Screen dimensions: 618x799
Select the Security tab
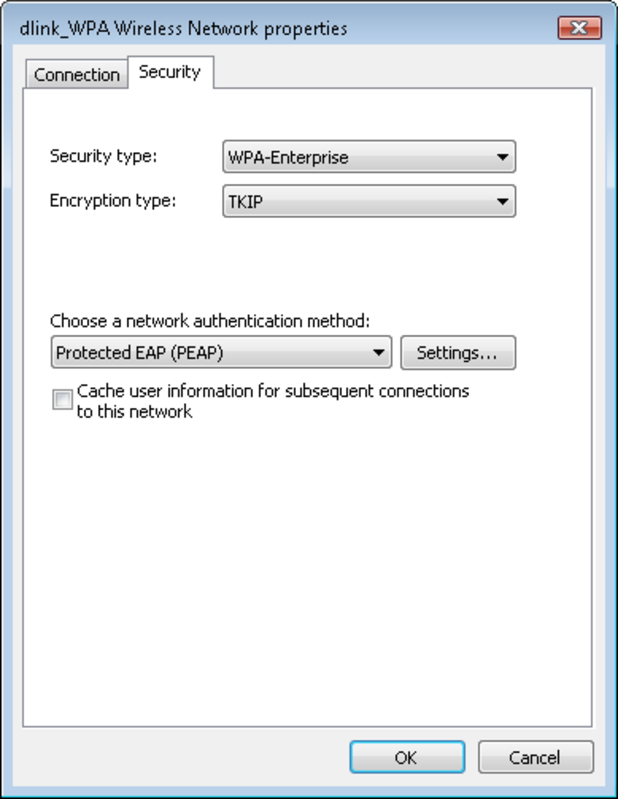170,72
